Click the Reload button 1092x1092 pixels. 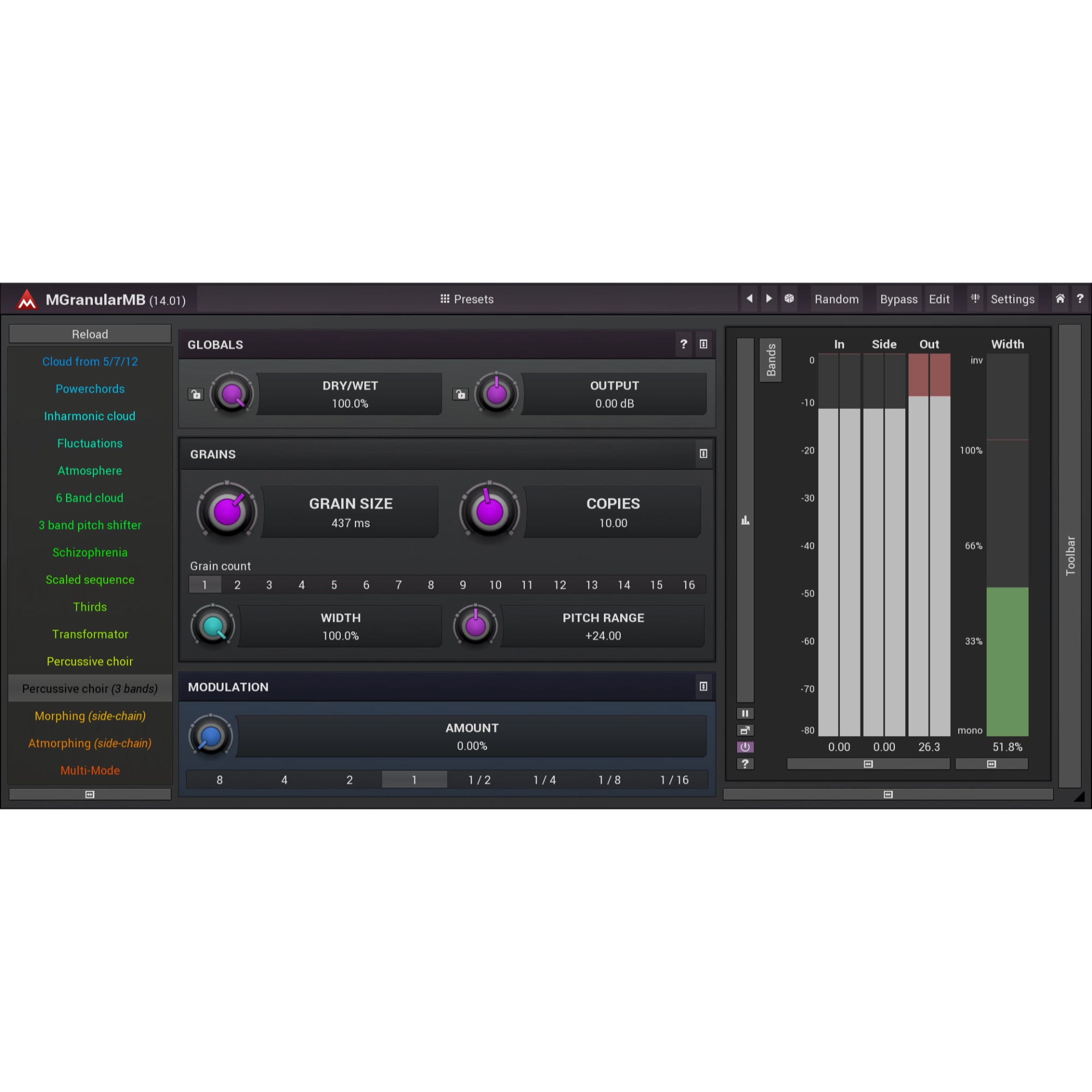pos(90,334)
